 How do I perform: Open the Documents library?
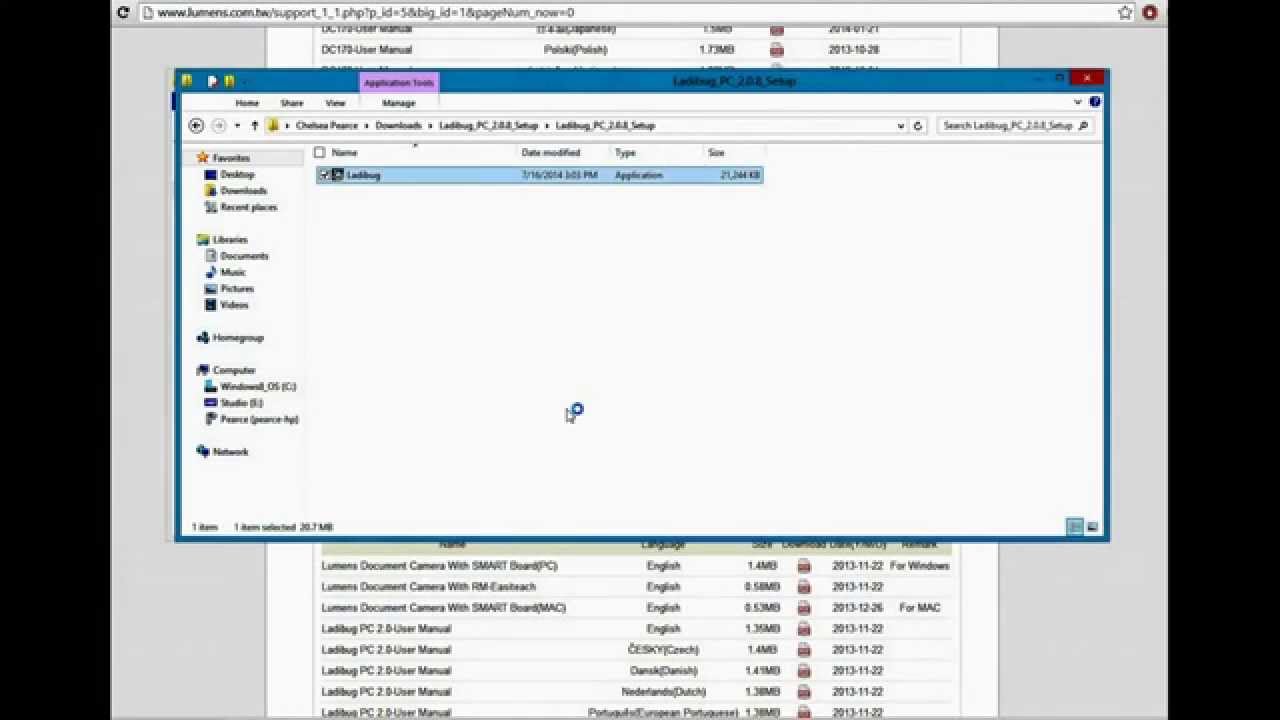[244, 256]
